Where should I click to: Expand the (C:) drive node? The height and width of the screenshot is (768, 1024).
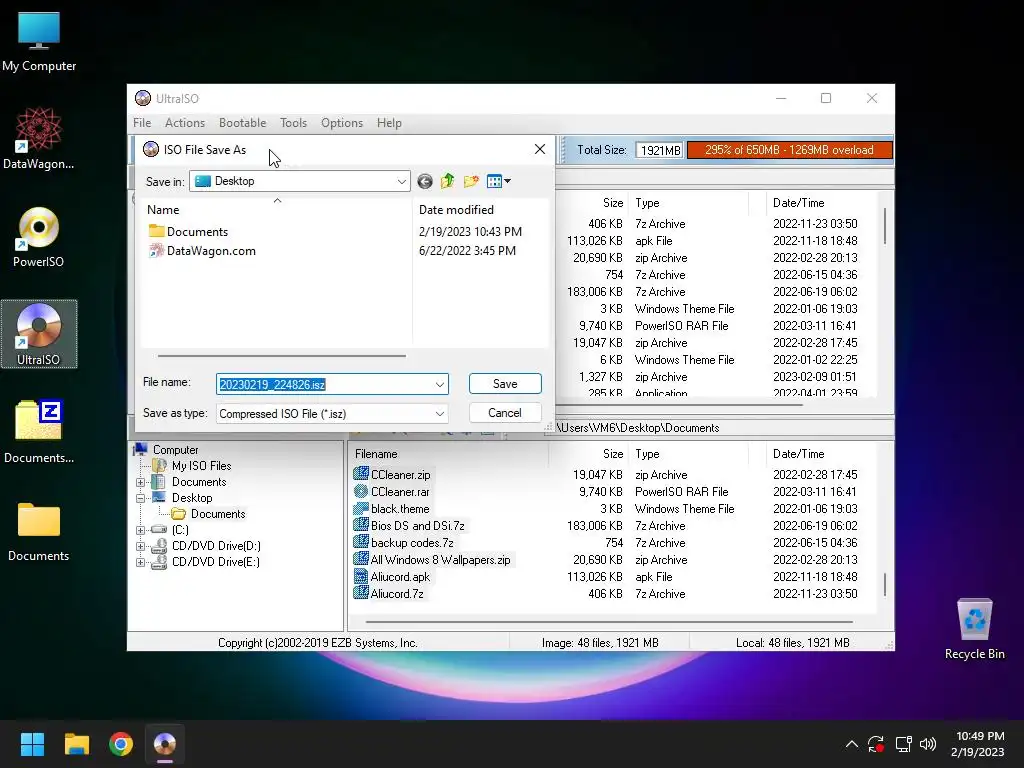tap(140, 530)
